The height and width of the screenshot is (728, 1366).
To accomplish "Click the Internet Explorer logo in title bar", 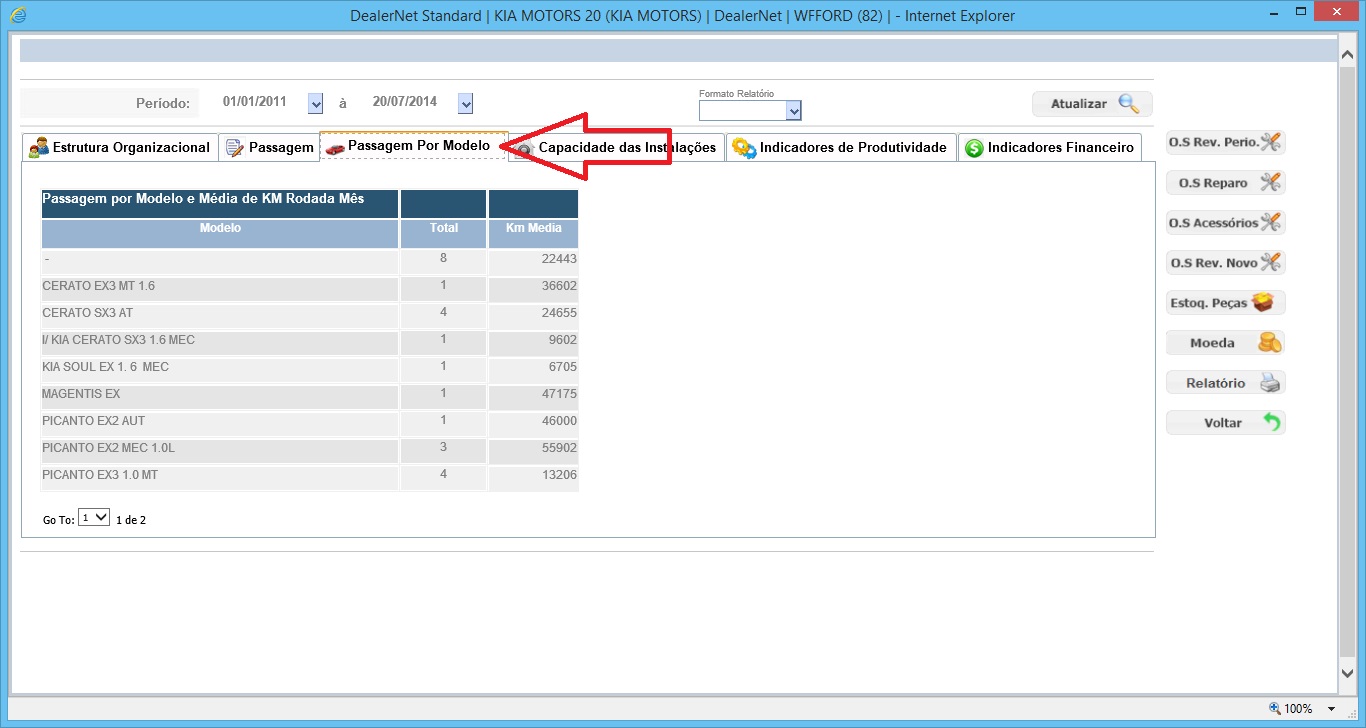I will tap(17, 15).
